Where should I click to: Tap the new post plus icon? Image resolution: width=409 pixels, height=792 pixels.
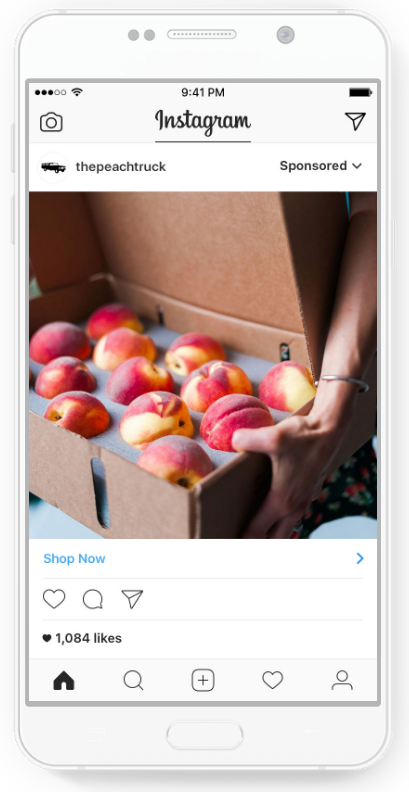coord(203,680)
